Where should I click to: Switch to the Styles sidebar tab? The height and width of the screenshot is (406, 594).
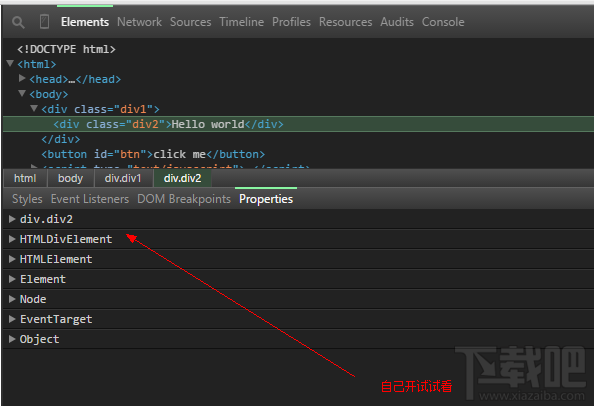pyautogui.click(x=27, y=199)
